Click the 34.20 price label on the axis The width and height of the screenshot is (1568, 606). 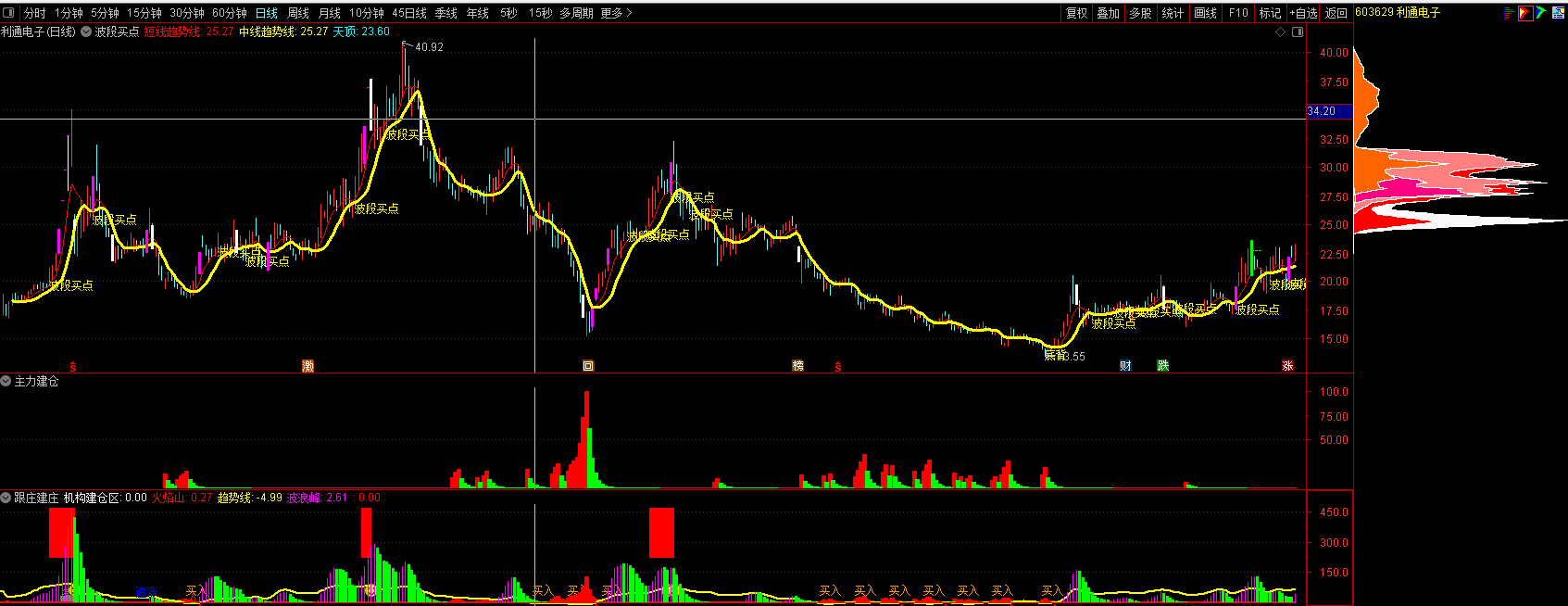[x=1322, y=111]
